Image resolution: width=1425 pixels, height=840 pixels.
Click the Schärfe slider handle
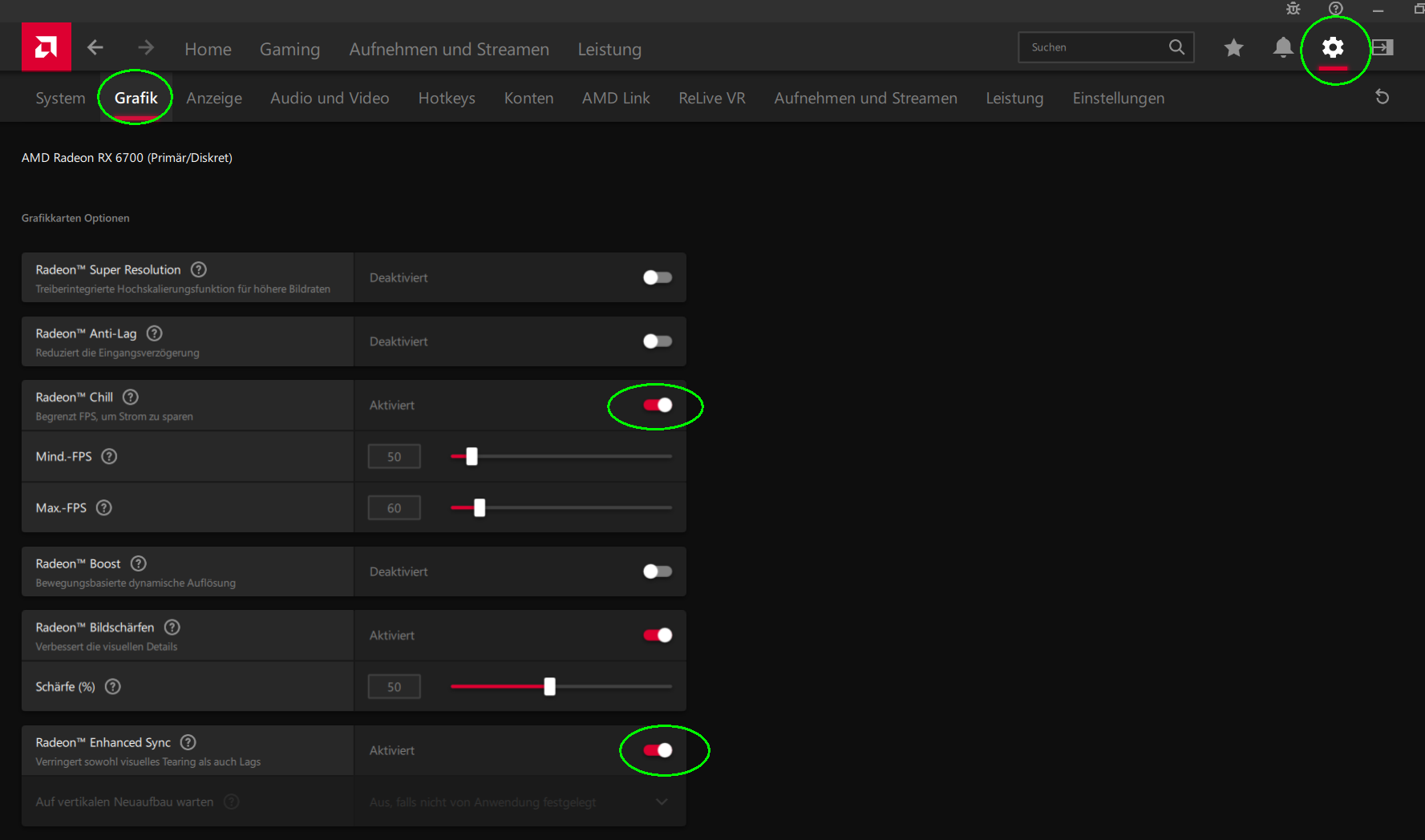pos(549,686)
